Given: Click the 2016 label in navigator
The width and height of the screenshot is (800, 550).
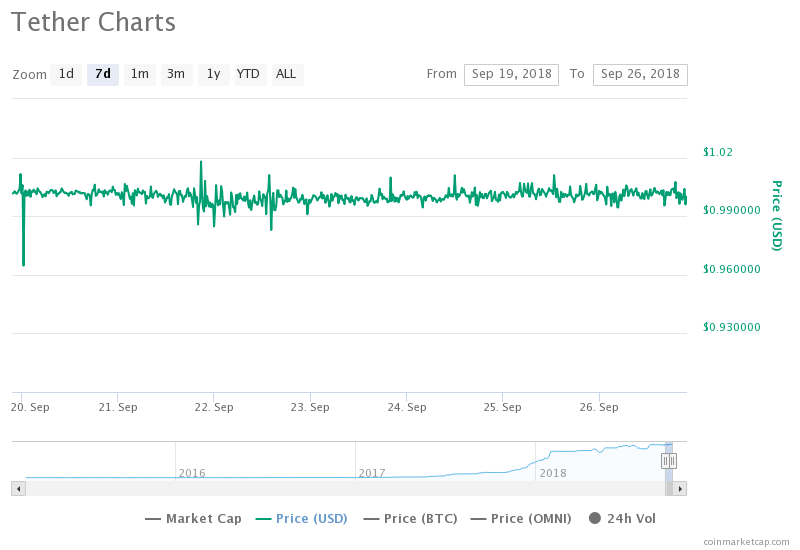Looking at the screenshot, I should pos(192,473).
